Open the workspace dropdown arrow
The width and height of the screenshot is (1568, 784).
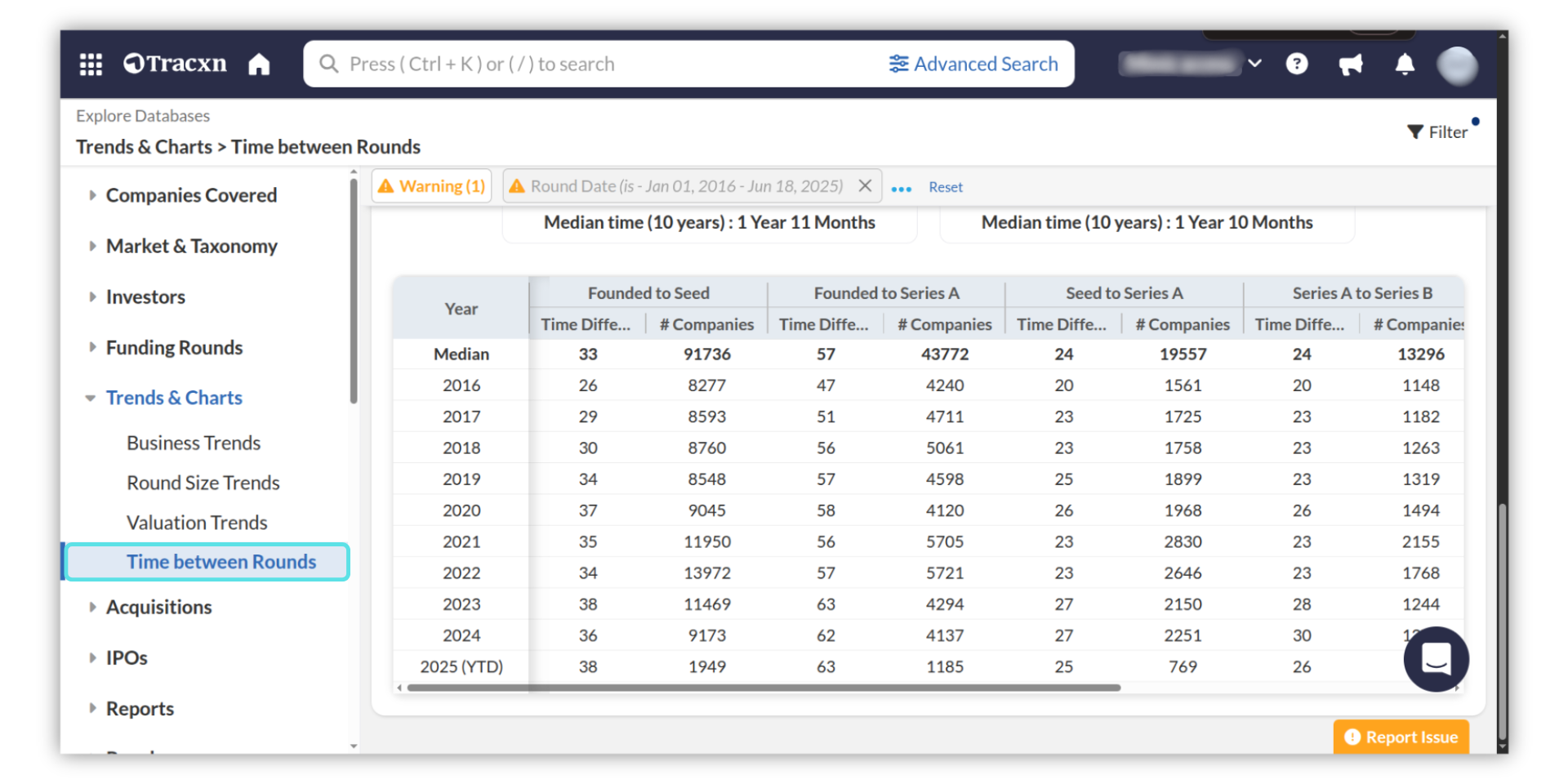1254,64
